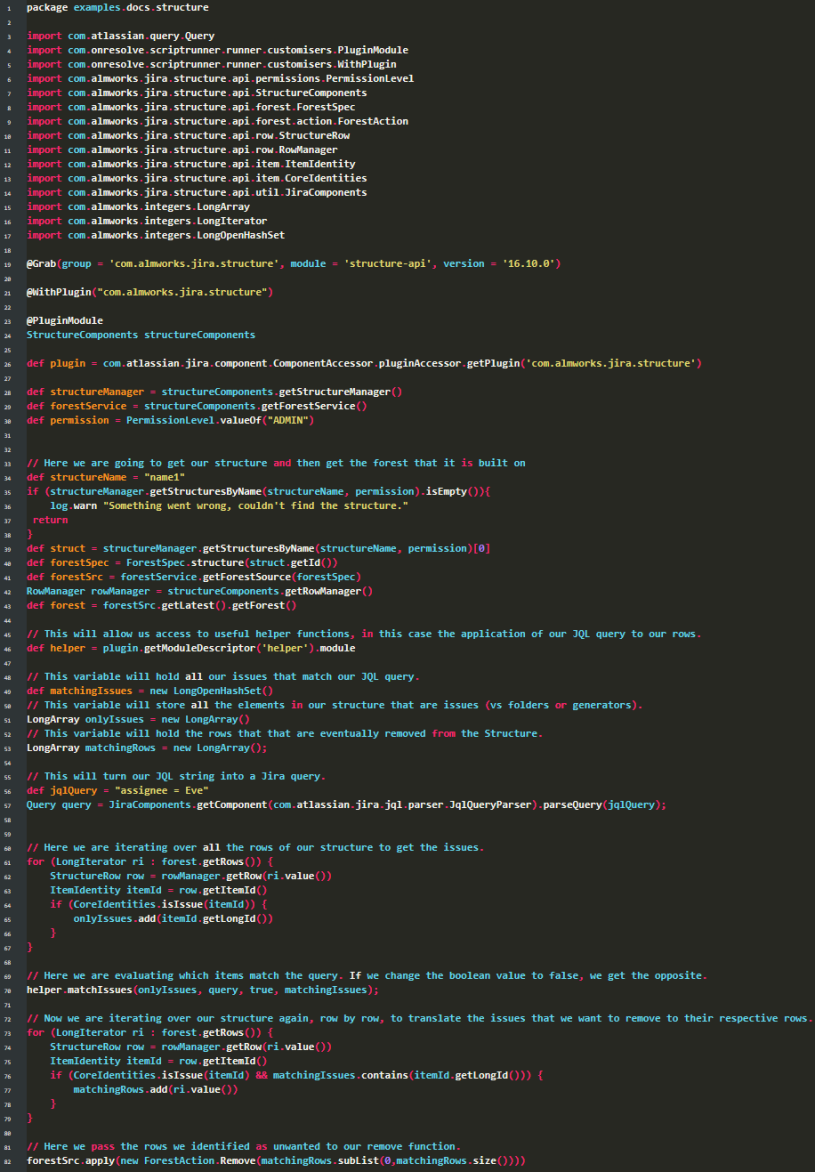This screenshot has height=1172, width=815.
Task: Select the line def structureName = "name1"
Action: tap(106, 477)
